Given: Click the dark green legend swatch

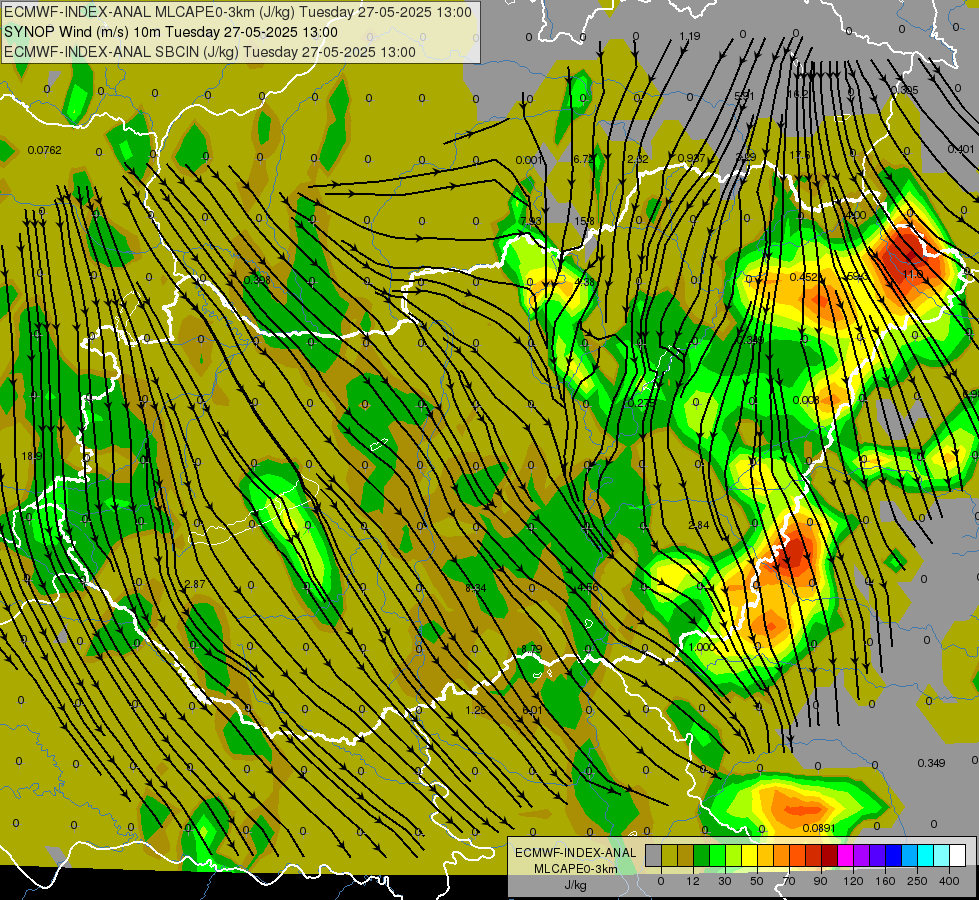Looking at the screenshot, I should 702,855.
